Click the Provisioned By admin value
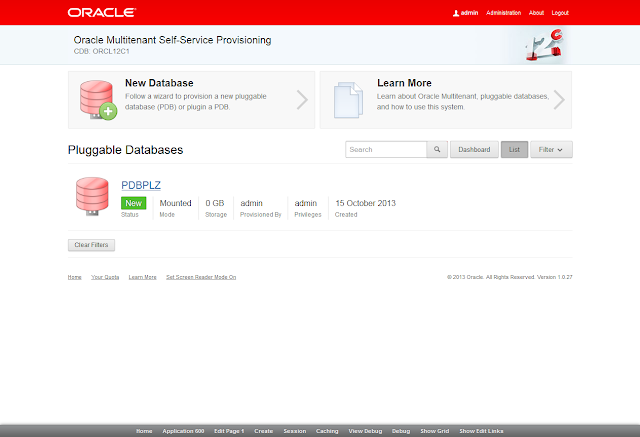 [x=251, y=203]
